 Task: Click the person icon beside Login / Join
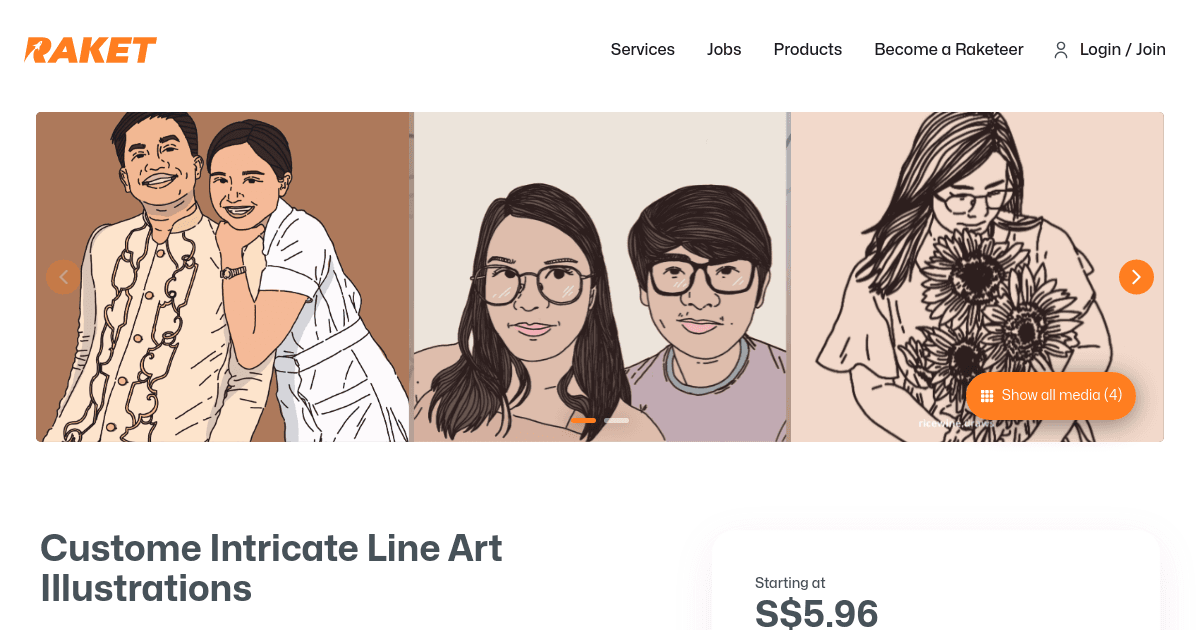1060,49
